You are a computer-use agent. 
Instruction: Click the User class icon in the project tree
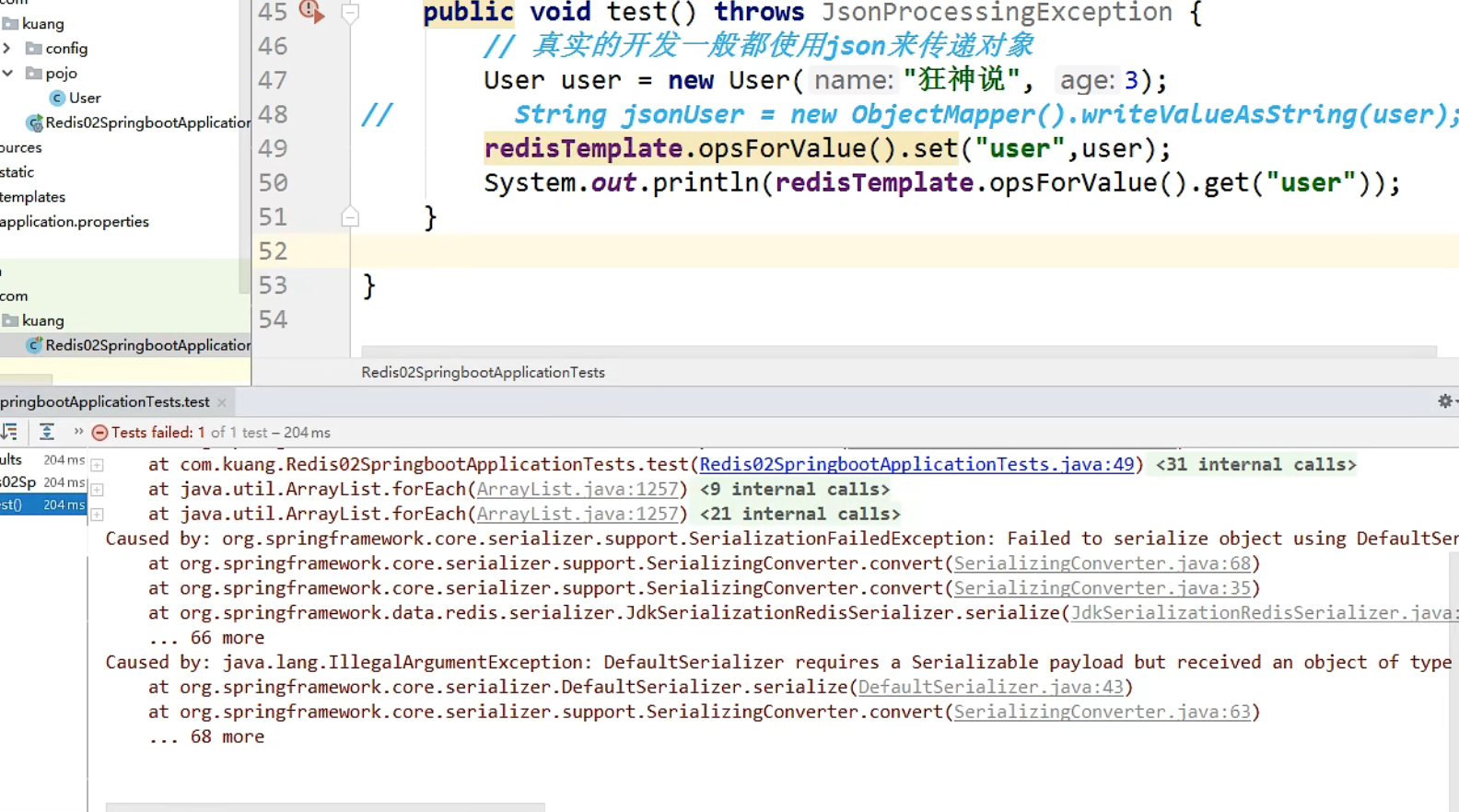coord(57,98)
